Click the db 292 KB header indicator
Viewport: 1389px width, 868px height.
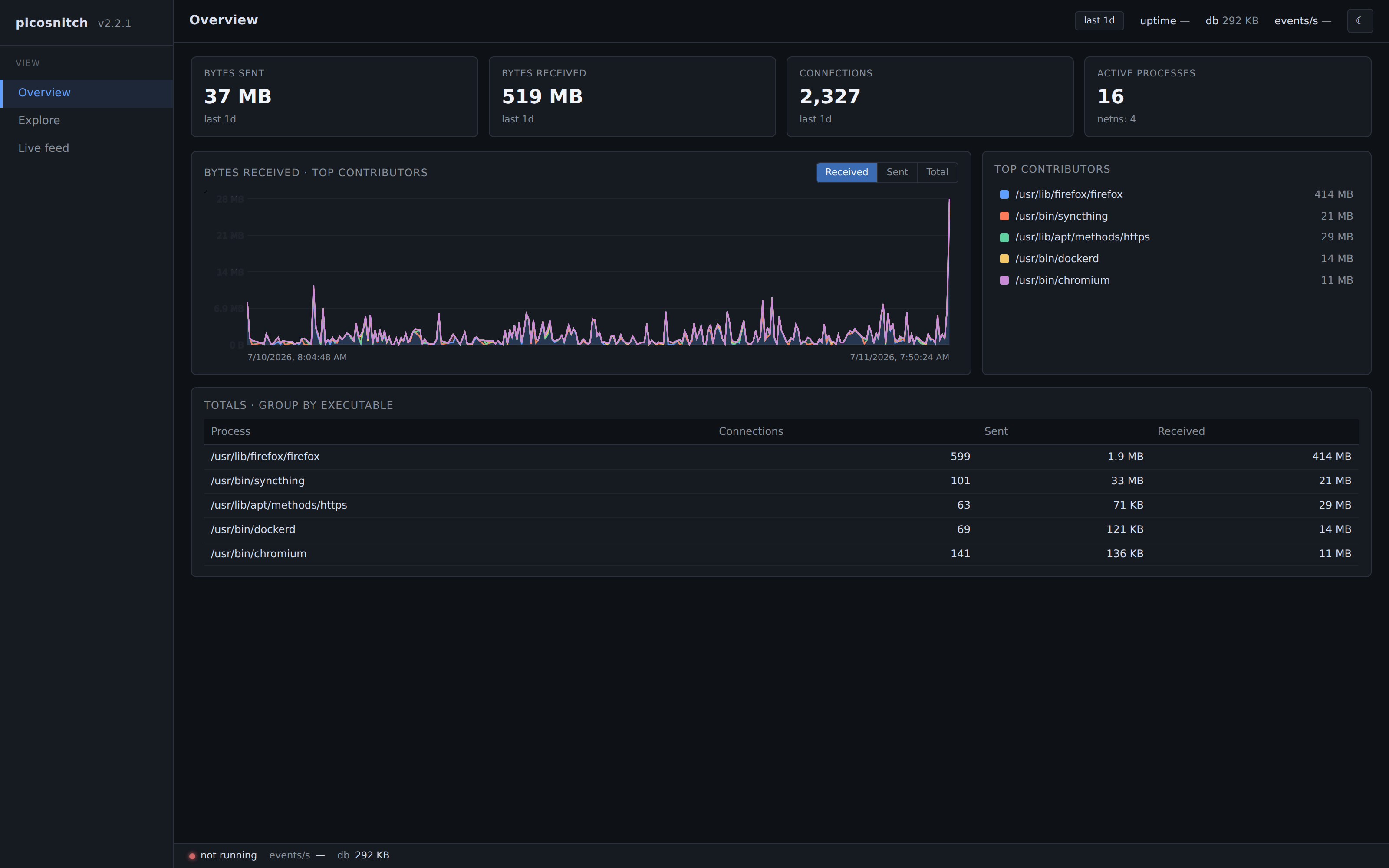pyautogui.click(x=1232, y=21)
